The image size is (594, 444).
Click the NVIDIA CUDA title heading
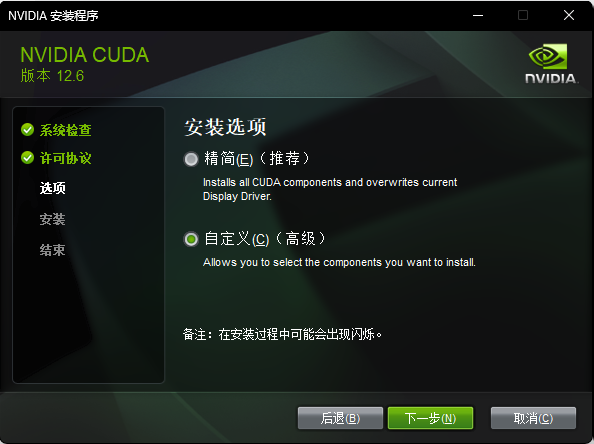click(x=84, y=55)
